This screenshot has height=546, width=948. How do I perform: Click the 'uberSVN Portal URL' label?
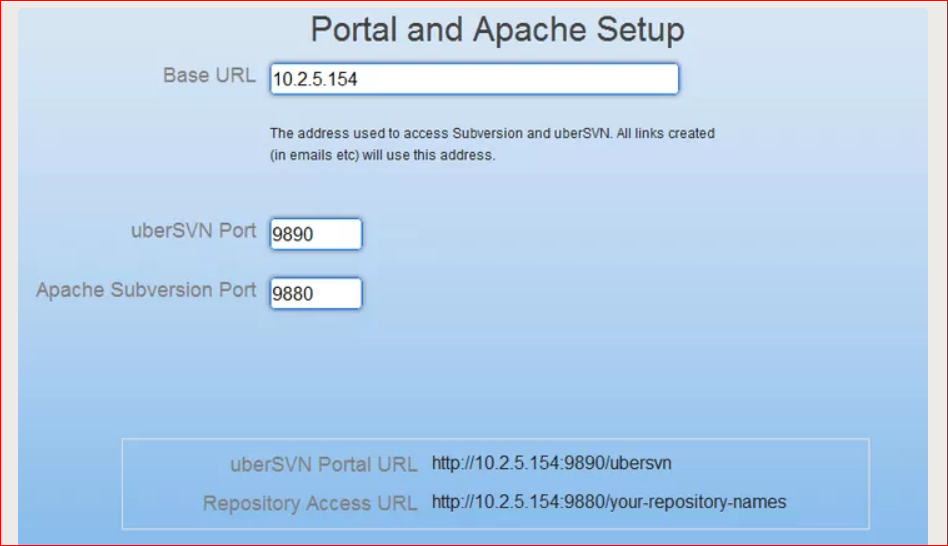pos(323,464)
